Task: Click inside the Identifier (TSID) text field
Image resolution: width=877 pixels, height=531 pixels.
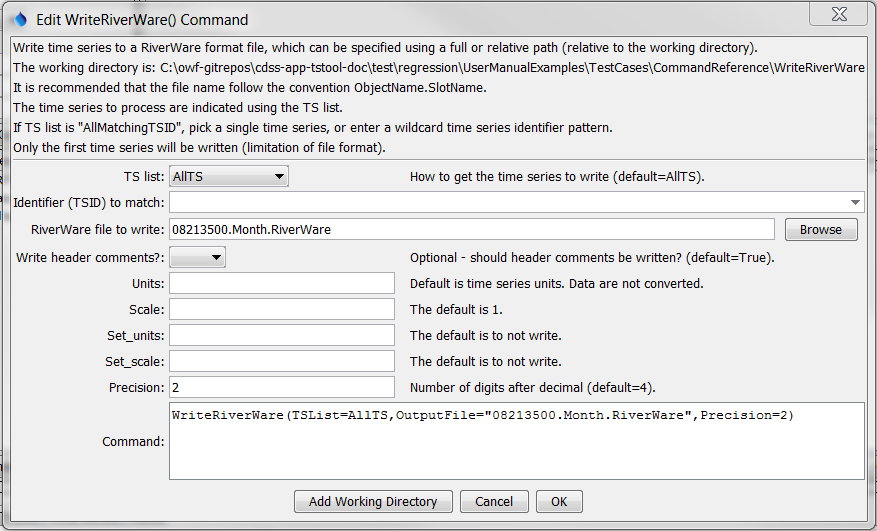Action: click(x=500, y=203)
